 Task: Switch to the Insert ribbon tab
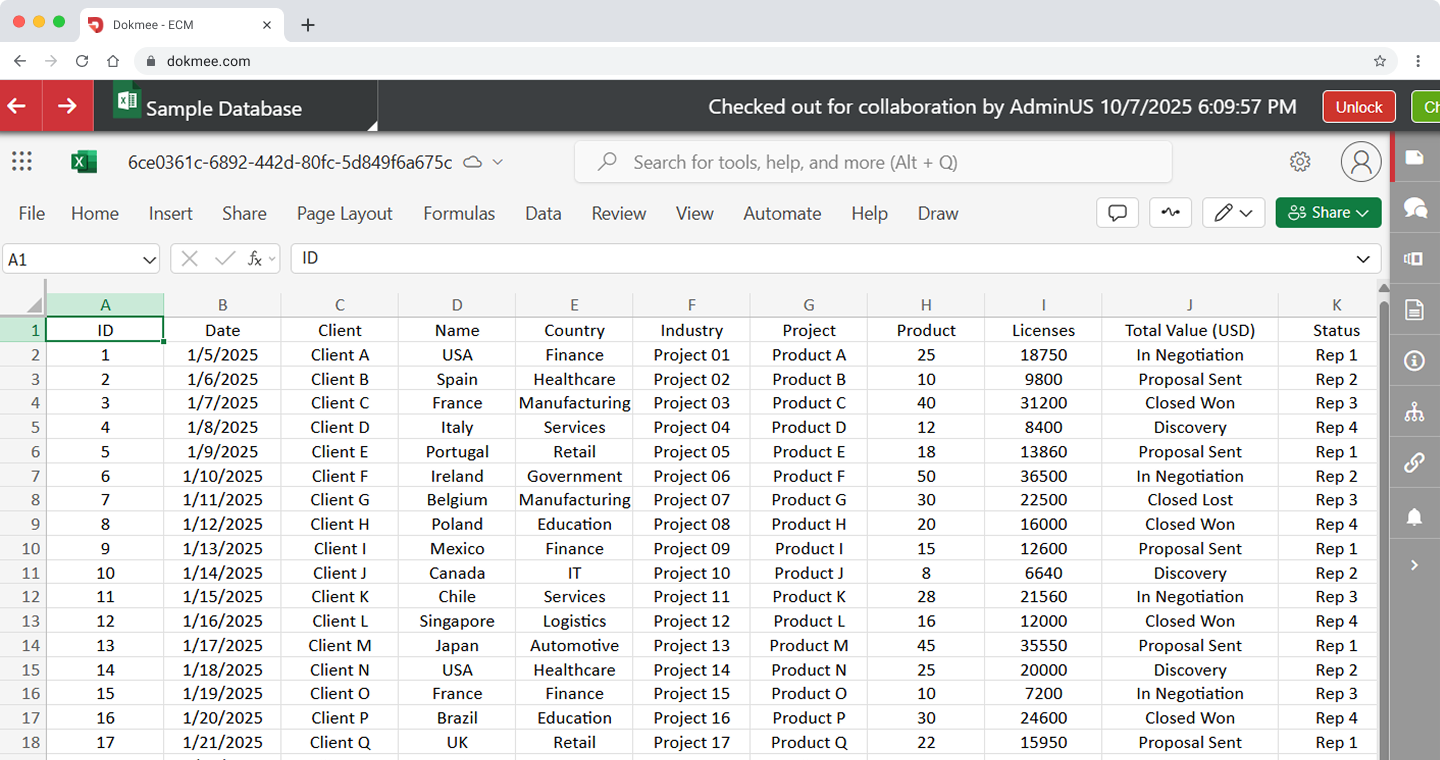click(171, 213)
